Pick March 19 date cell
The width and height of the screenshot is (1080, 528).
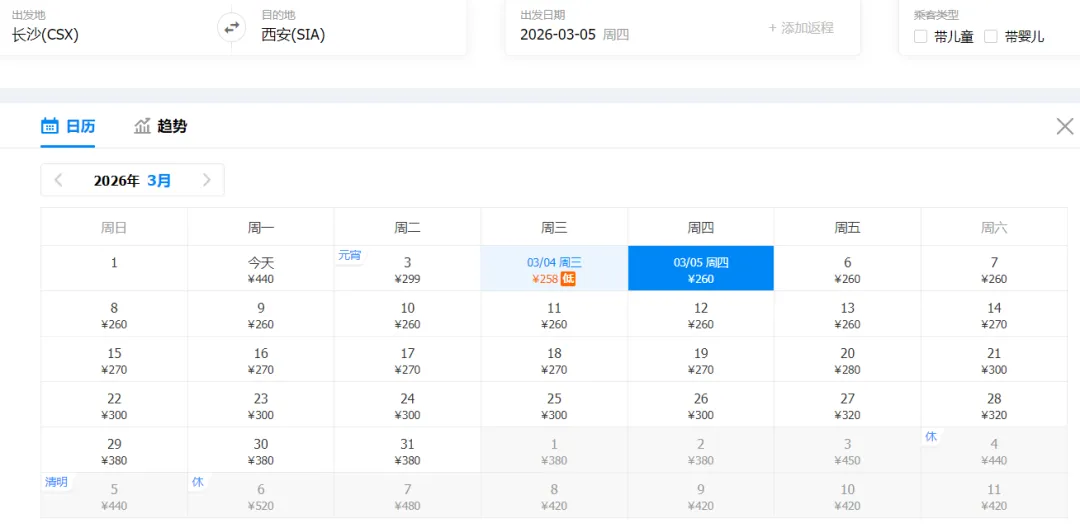tap(701, 359)
